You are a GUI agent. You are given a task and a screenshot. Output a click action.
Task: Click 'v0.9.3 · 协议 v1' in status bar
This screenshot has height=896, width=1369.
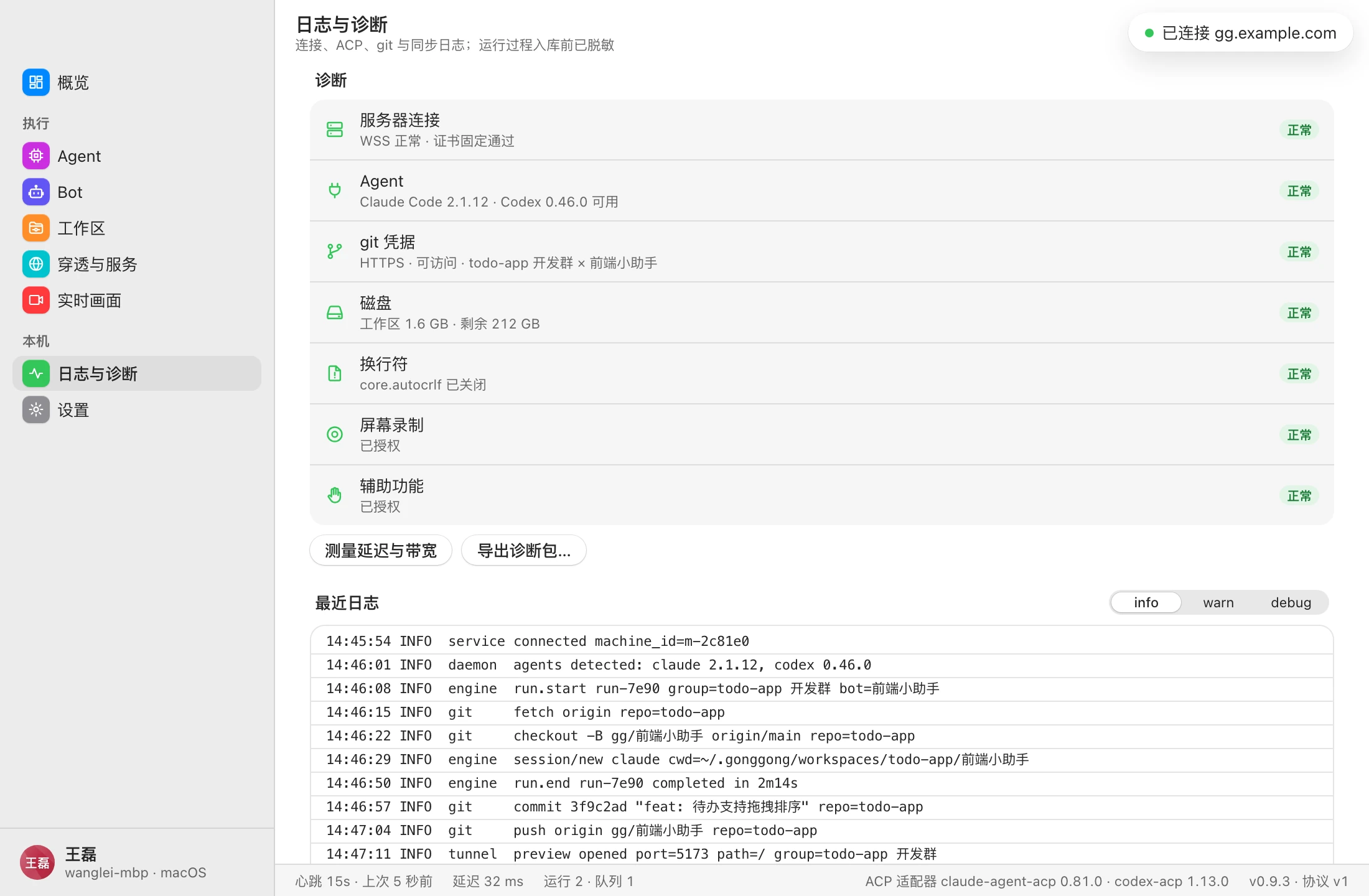1299,881
